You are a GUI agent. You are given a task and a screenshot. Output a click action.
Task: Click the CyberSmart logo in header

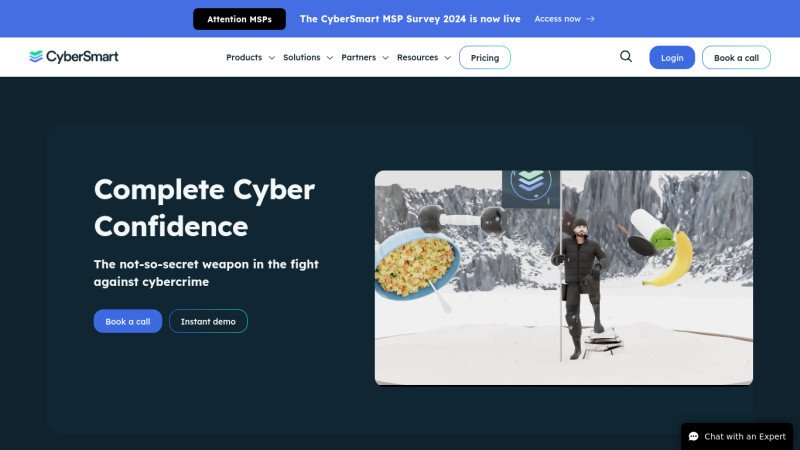(x=74, y=57)
